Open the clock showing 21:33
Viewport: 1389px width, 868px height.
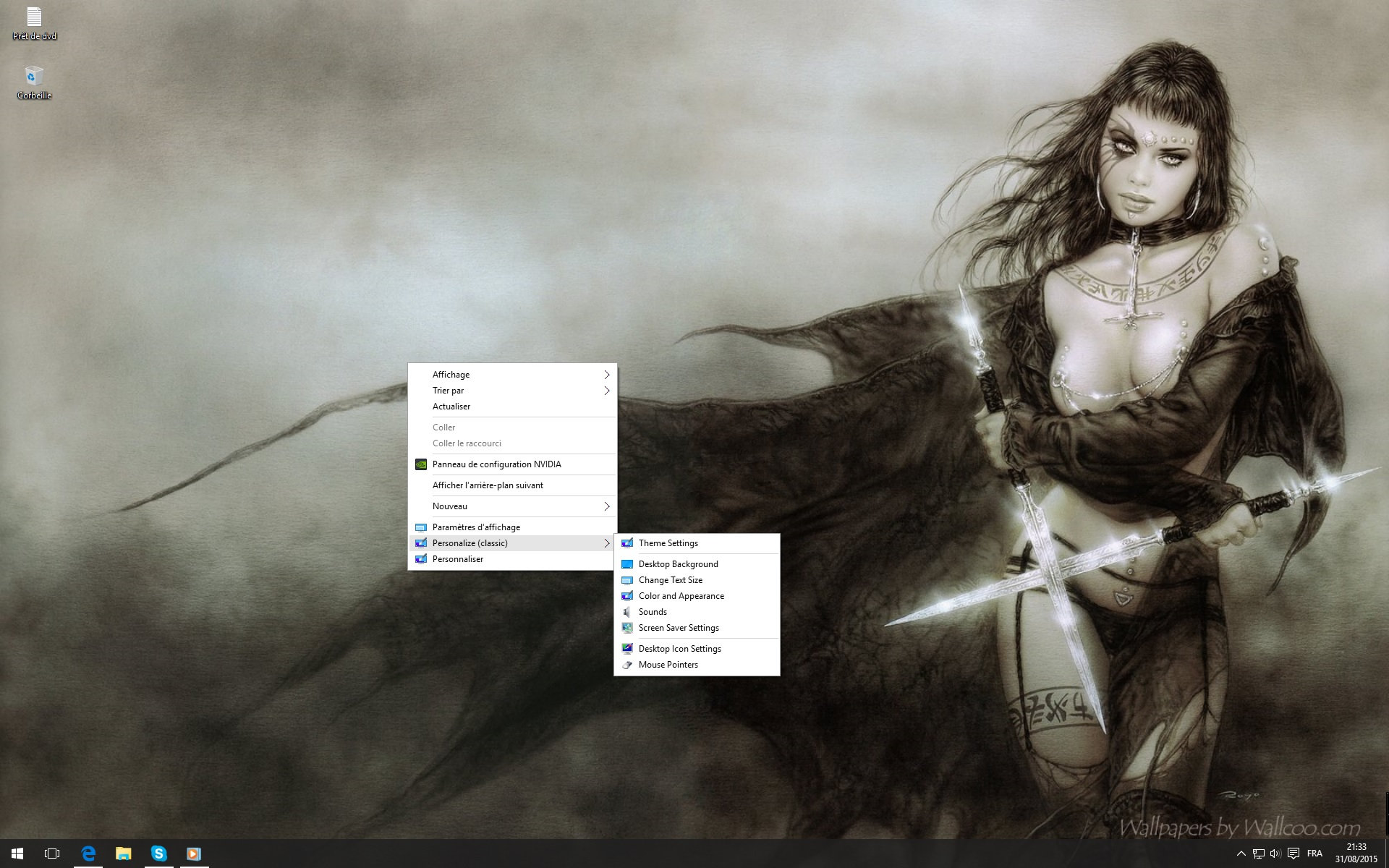pos(1356,854)
